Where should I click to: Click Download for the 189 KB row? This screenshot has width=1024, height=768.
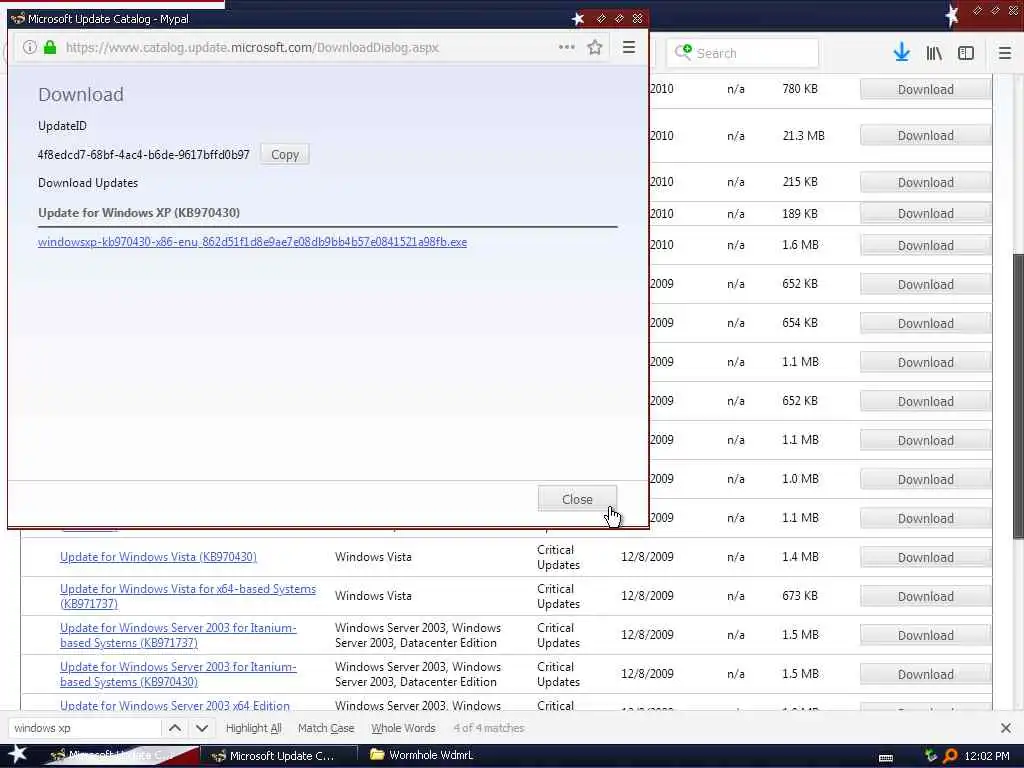[925, 214]
